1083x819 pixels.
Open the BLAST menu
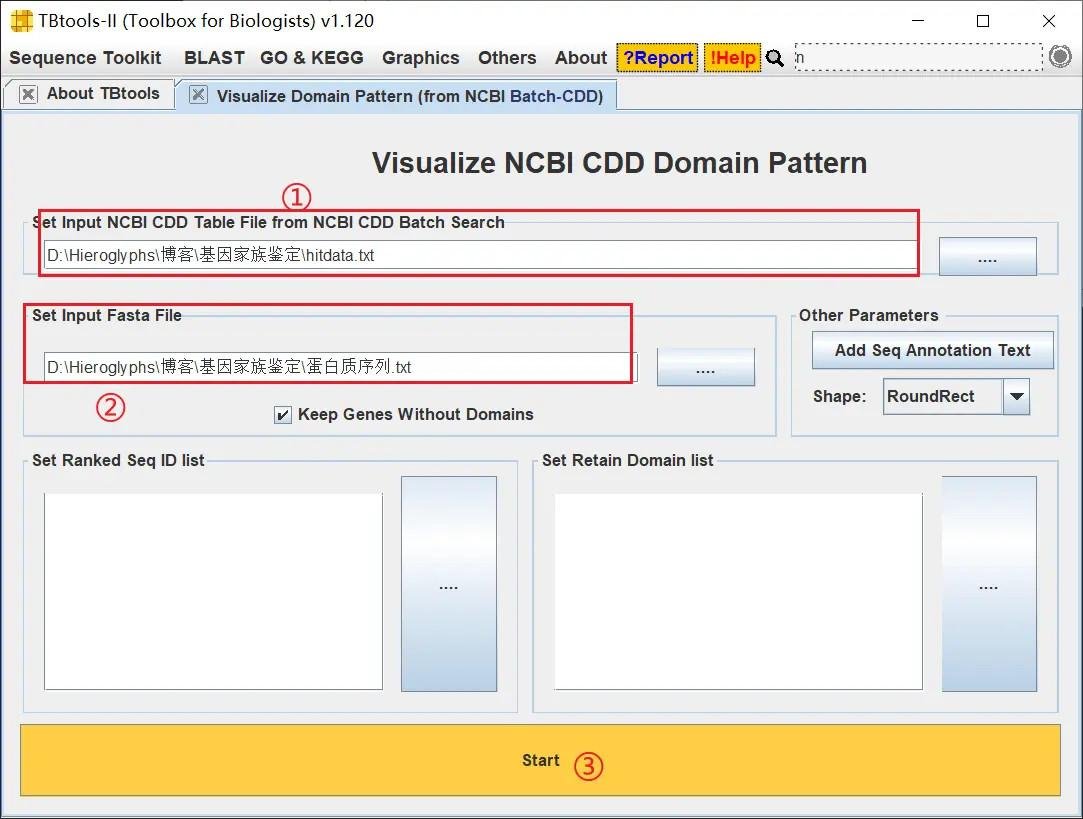click(x=214, y=58)
